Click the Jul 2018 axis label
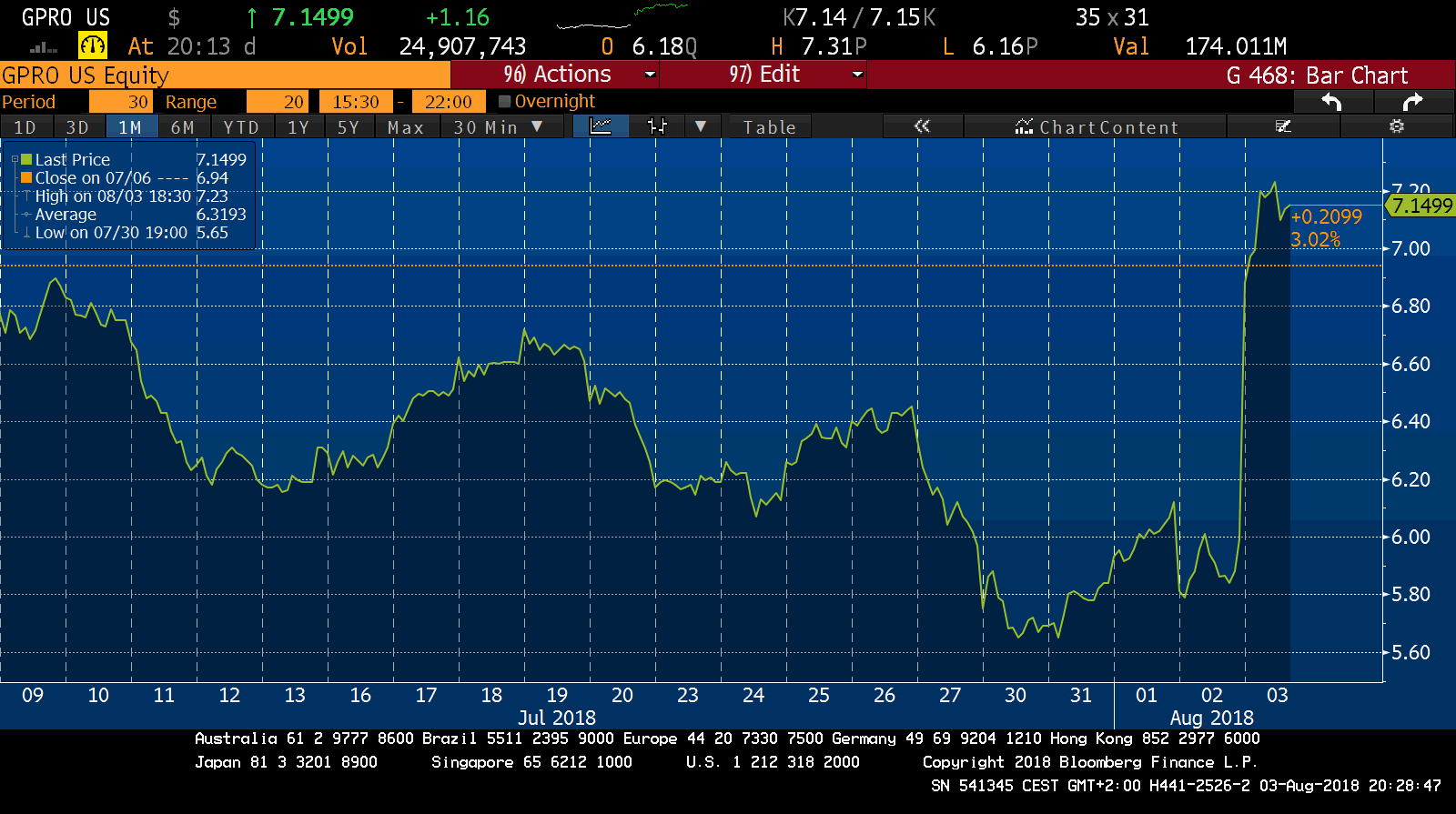Image resolution: width=1456 pixels, height=814 pixels. pos(557,718)
